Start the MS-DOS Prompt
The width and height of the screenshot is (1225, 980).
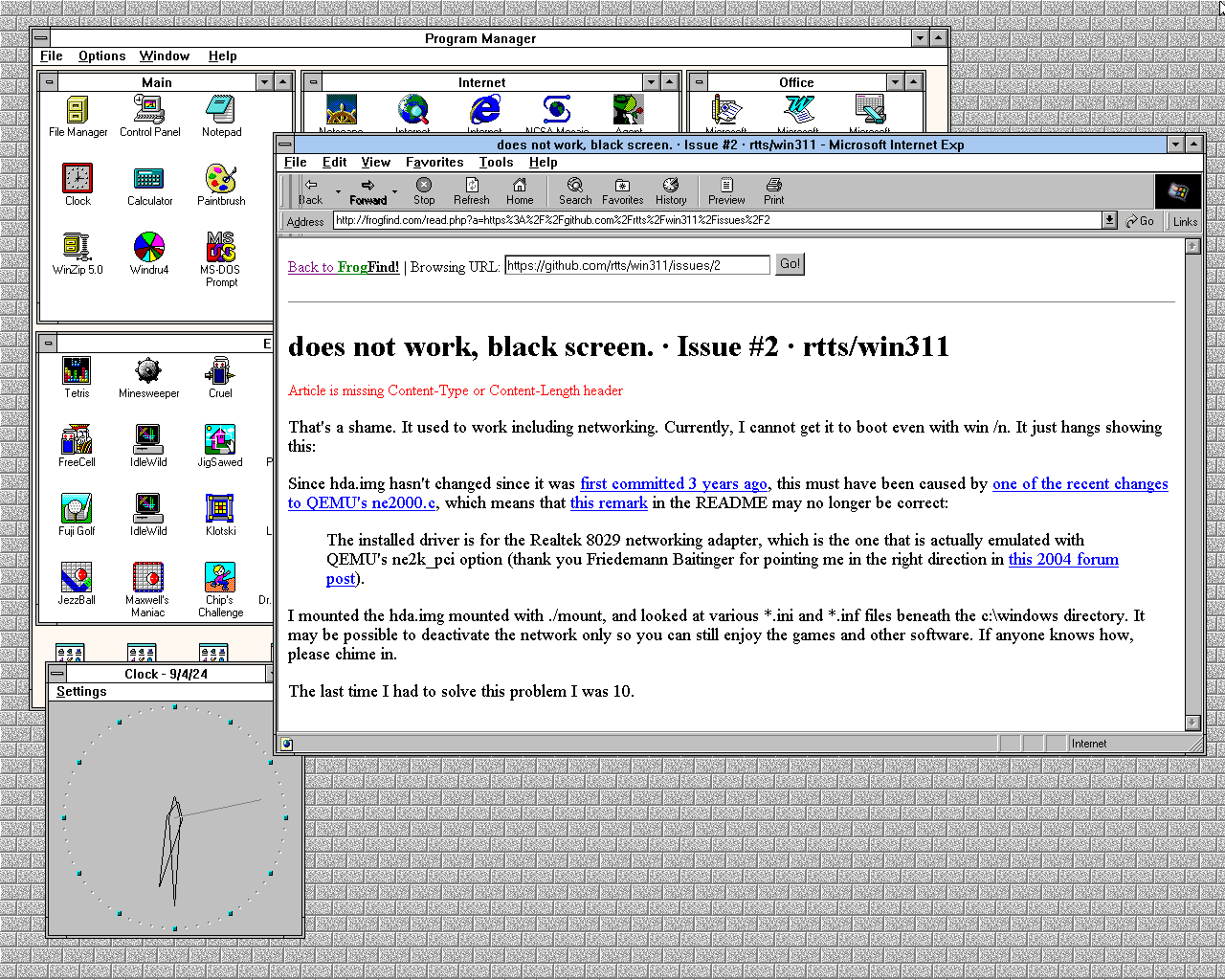(221, 249)
